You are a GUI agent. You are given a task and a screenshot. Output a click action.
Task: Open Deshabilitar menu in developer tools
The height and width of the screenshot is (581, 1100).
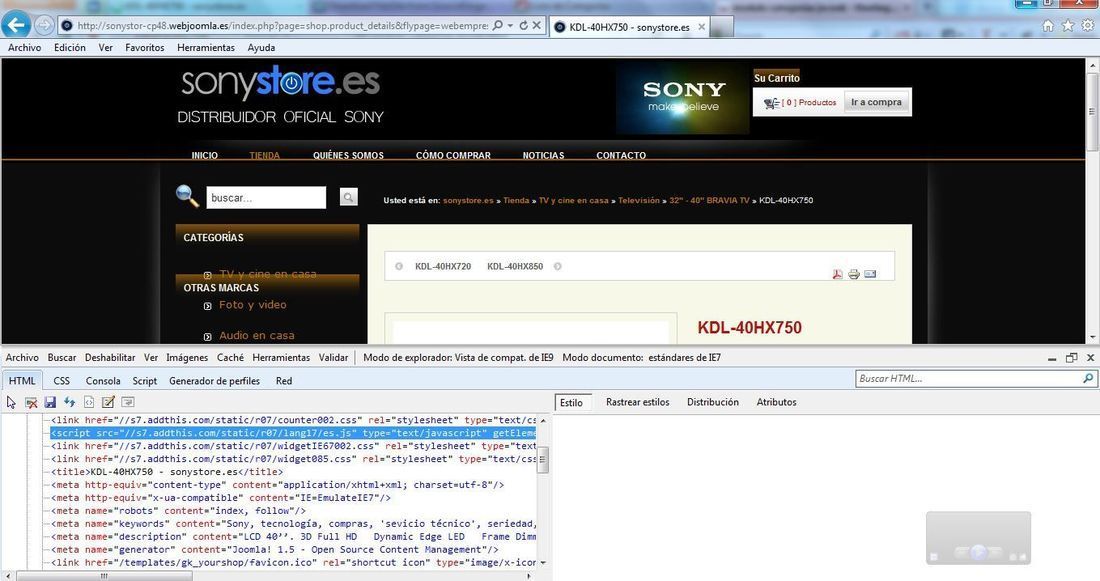pos(110,358)
